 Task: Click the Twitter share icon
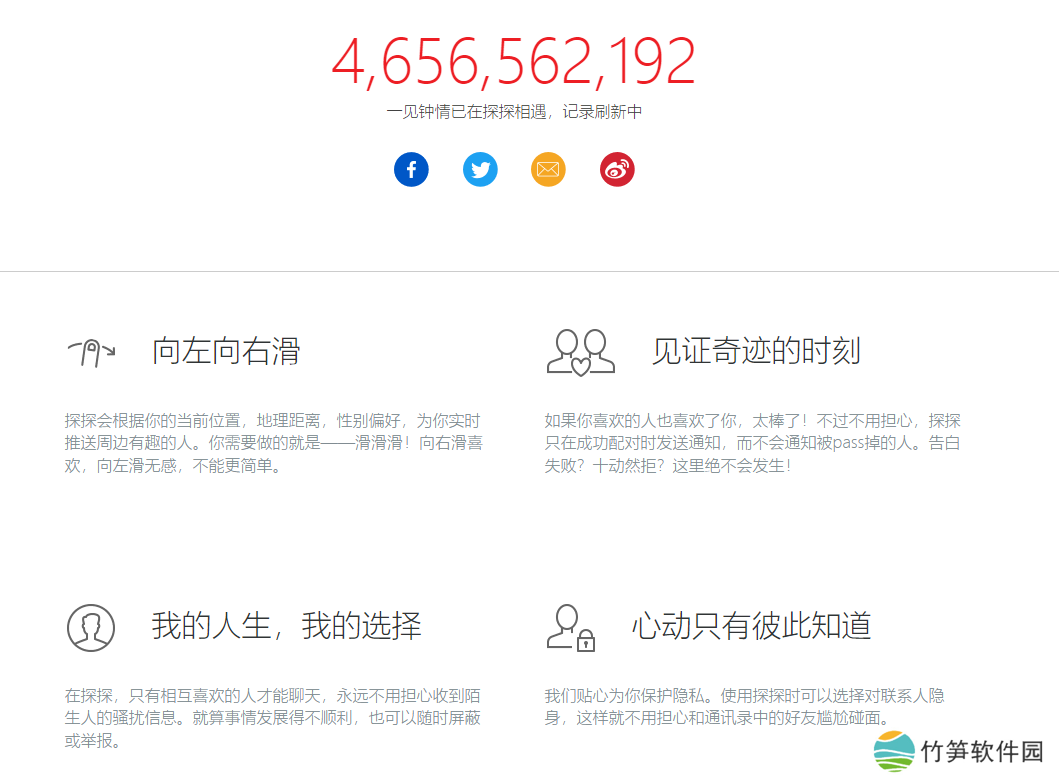coord(480,169)
